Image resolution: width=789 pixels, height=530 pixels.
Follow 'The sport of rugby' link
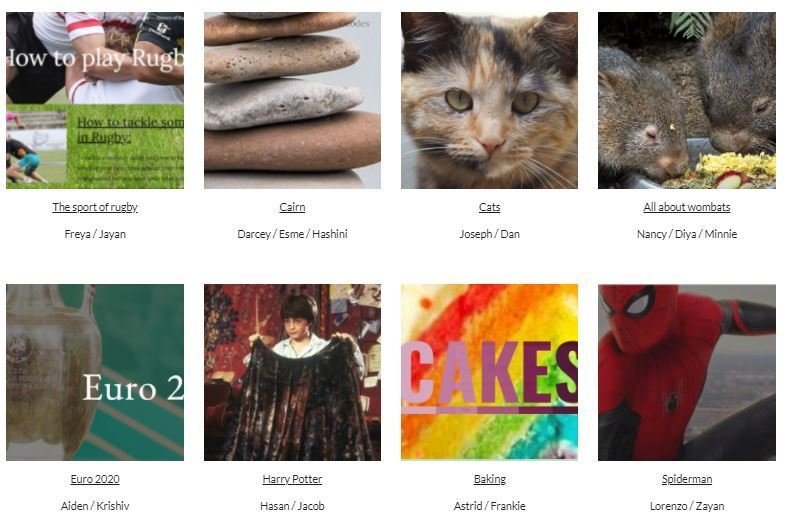click(x=95, y=207)
